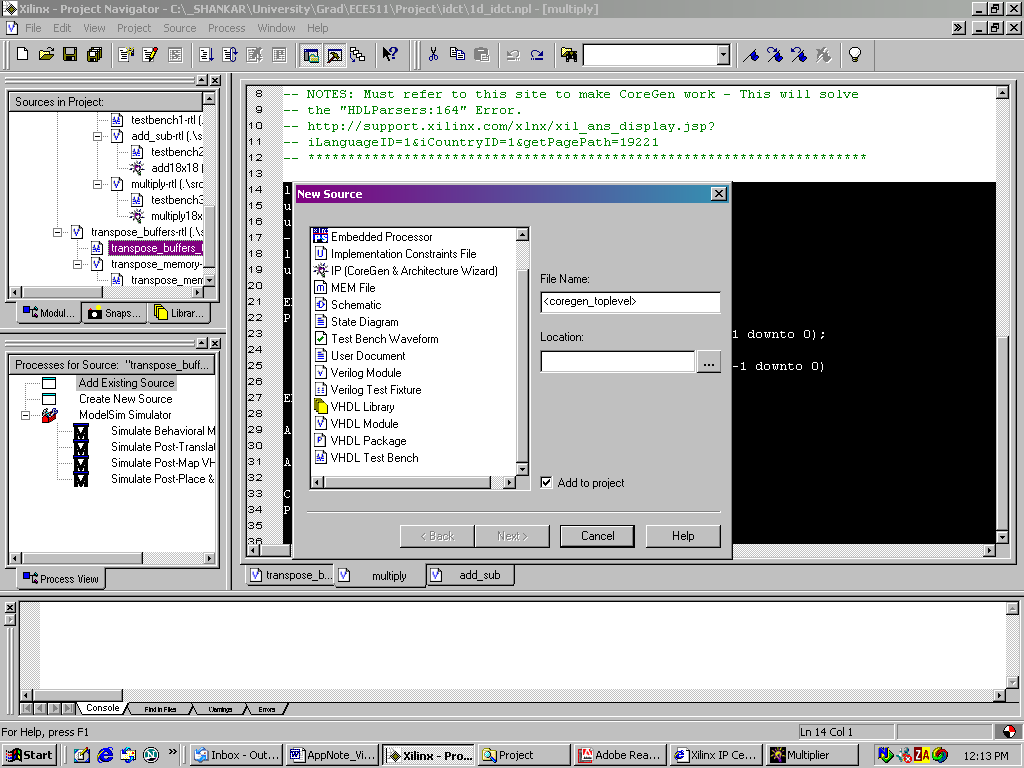Image resolution: width=1024 pixels, height=768 pixels.
Task: Click the Save file toolbar icon
Action: [70, 54]
